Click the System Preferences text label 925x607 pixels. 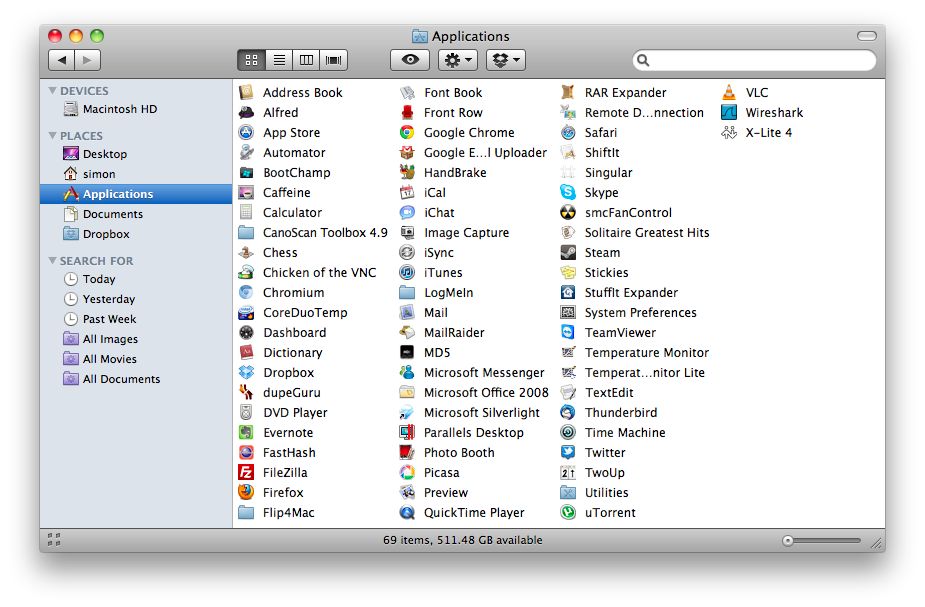[x=640, y=313]
